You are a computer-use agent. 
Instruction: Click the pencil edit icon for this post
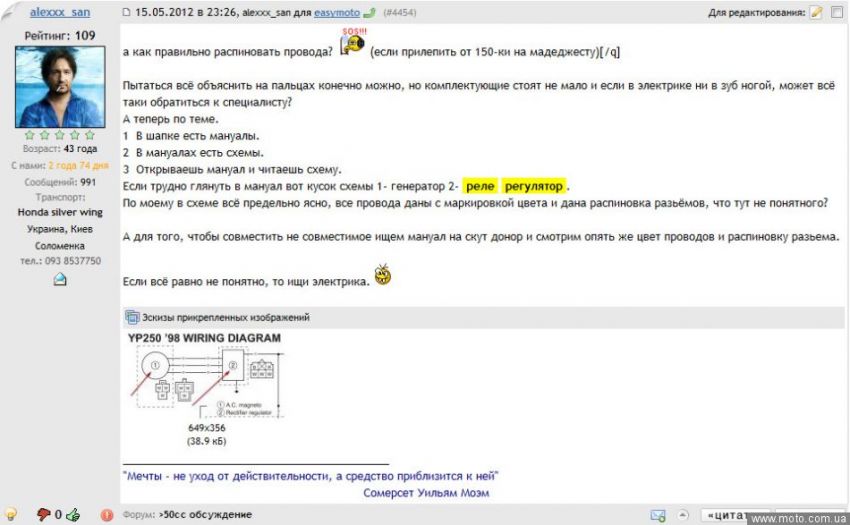click(x=816, y=12)
